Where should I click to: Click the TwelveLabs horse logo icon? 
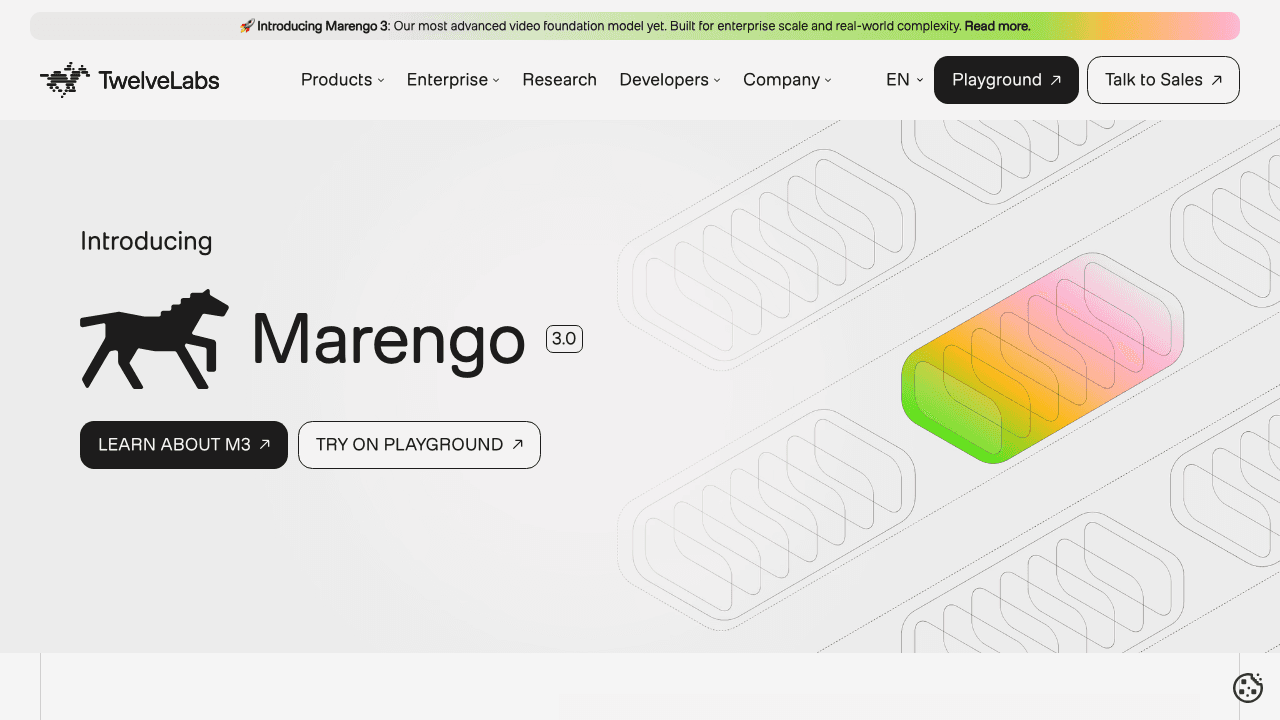[65, 80]
